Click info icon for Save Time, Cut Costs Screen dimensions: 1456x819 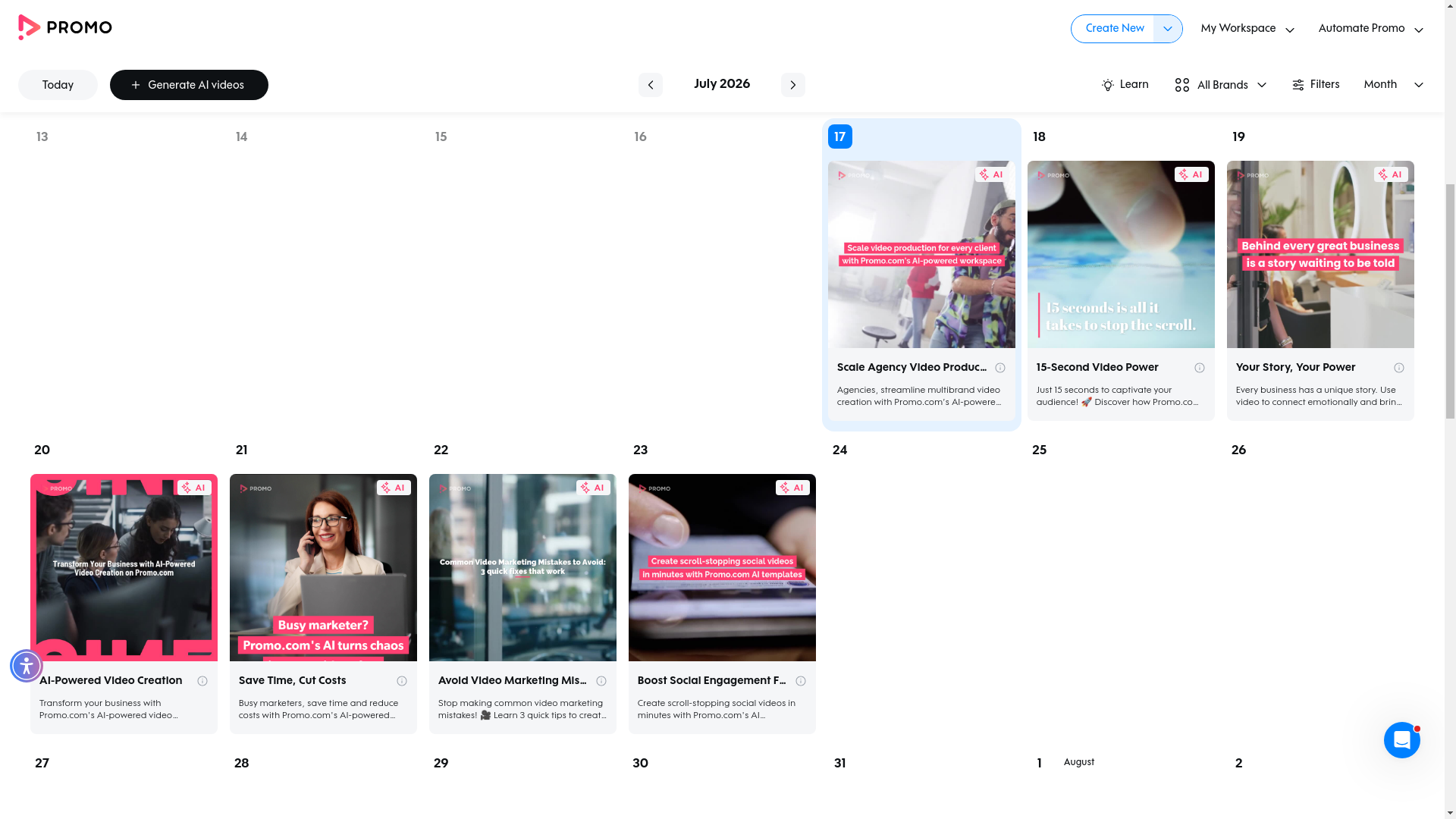click(402, 681)
